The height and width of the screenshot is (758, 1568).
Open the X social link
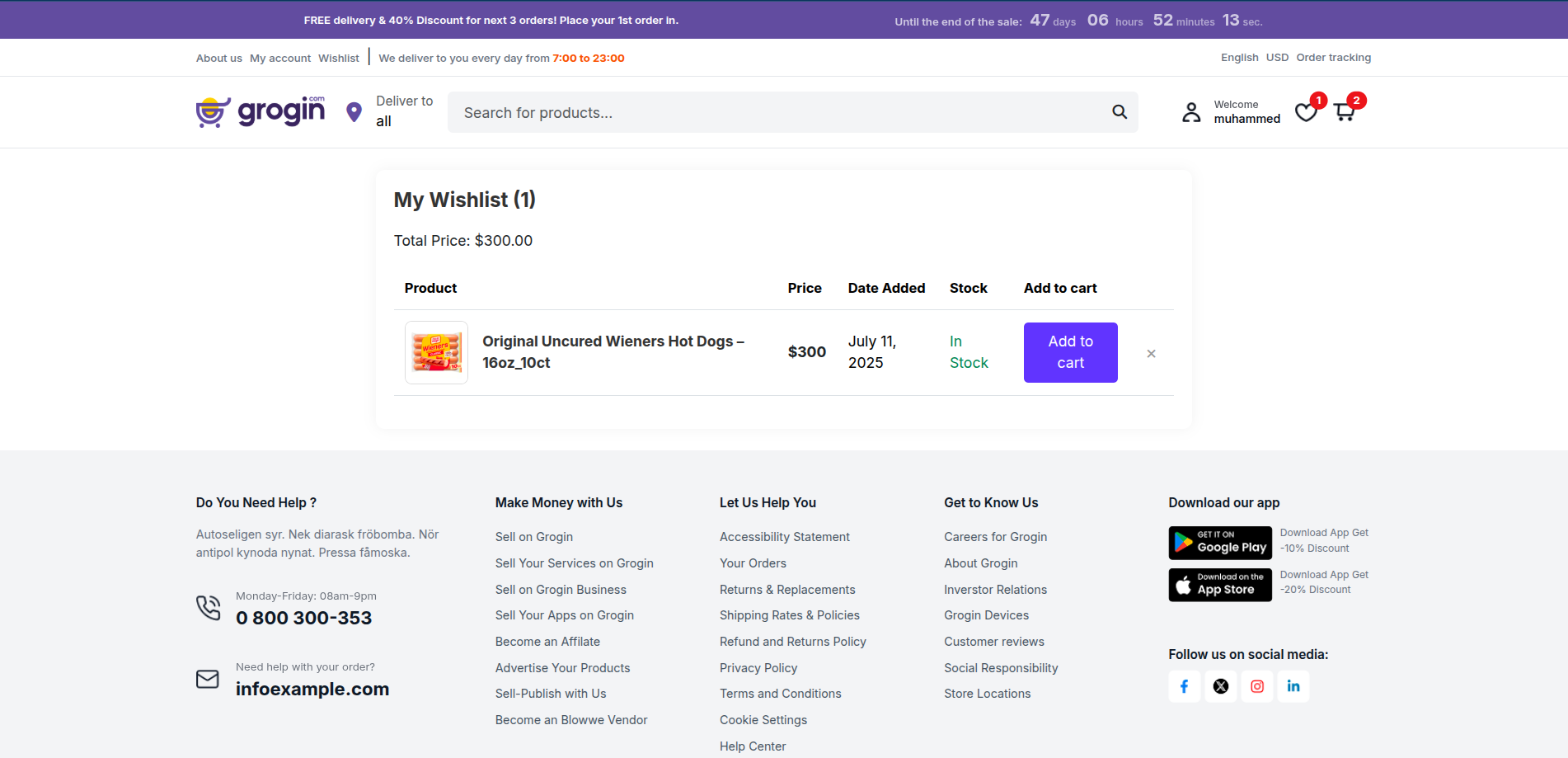point(1221,686)
